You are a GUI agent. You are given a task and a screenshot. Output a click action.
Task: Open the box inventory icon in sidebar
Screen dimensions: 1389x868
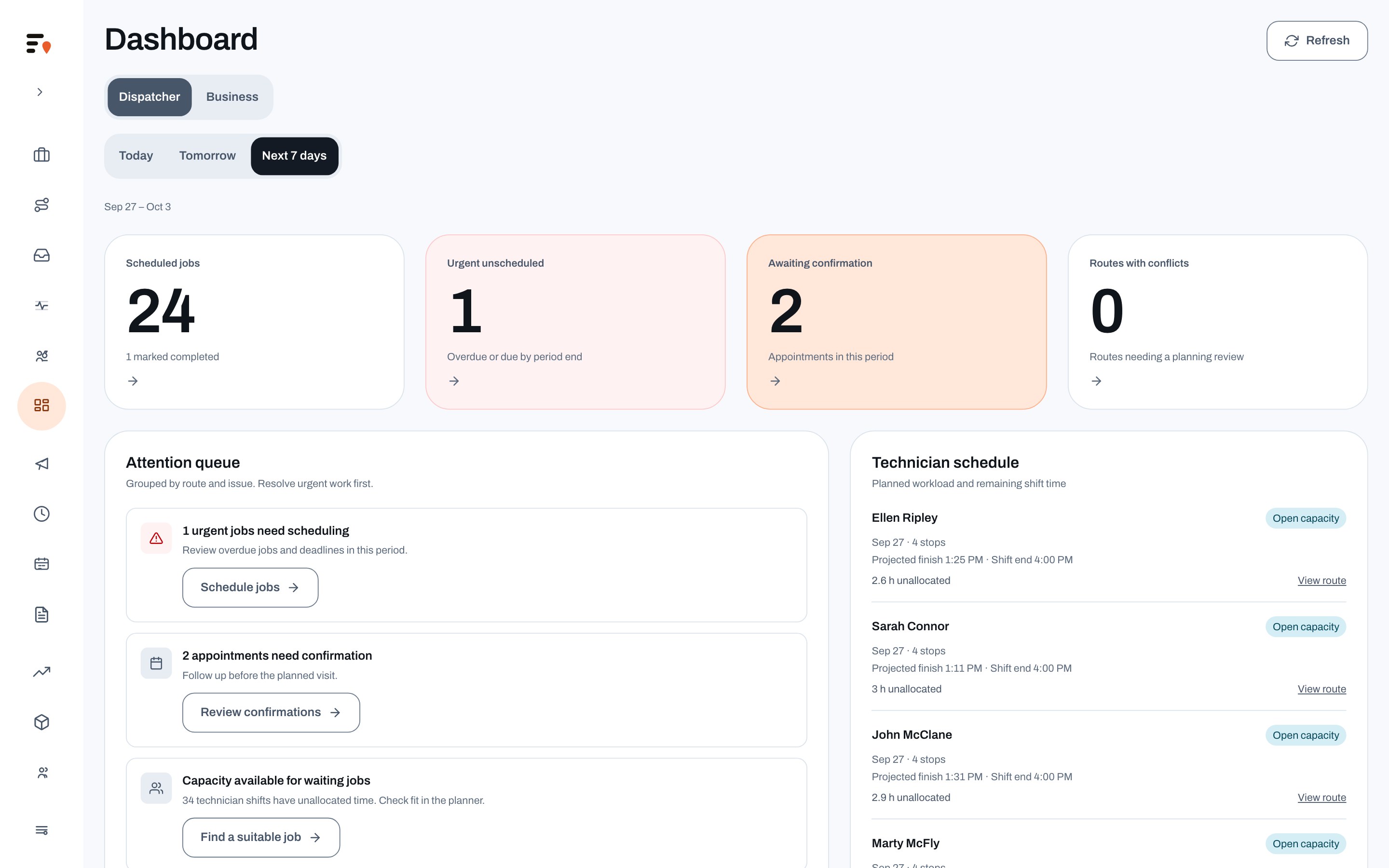point(41,722)
